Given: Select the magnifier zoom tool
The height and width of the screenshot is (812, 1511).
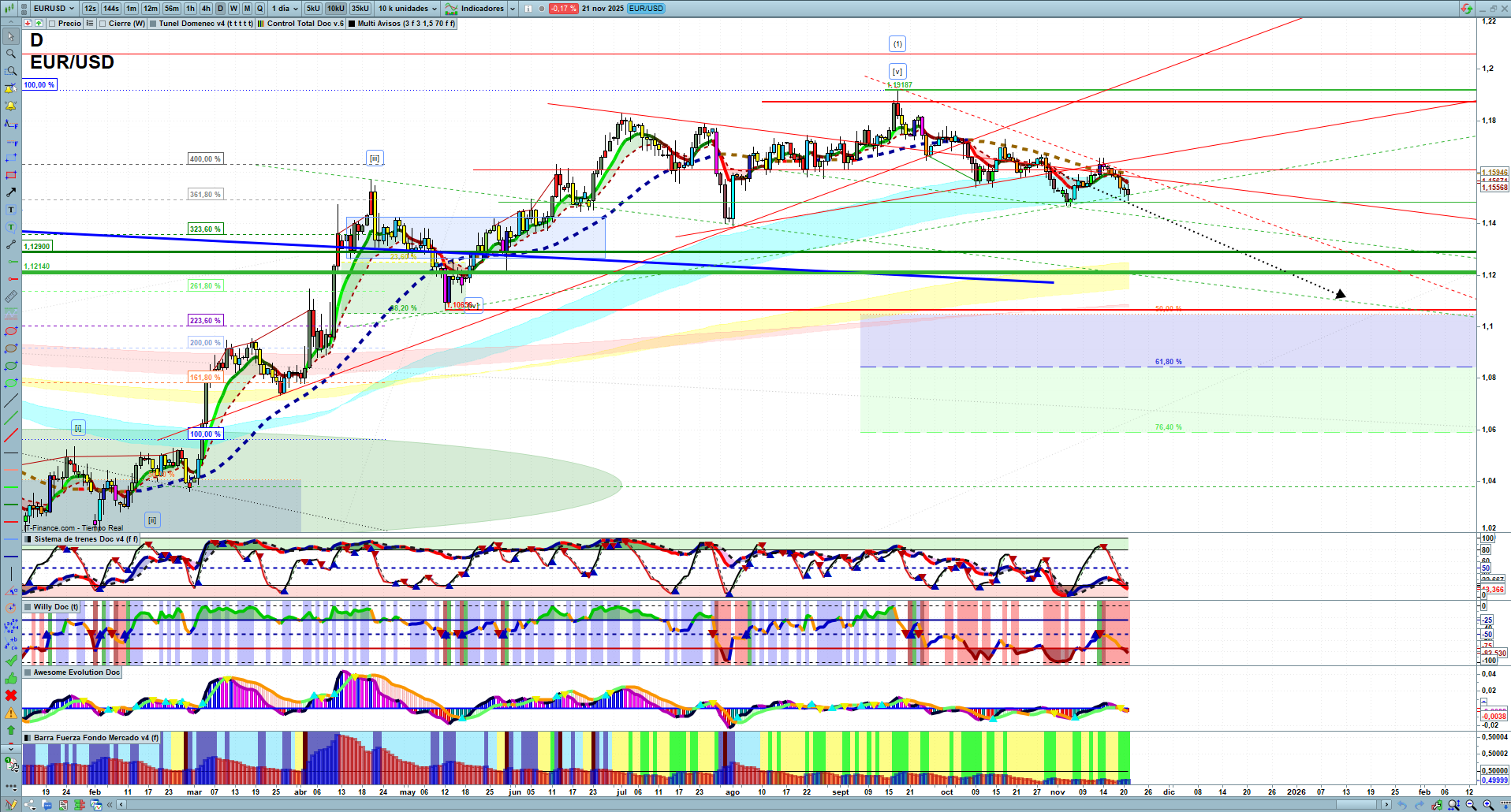Looking at the screenshot, I should [11, 54].
